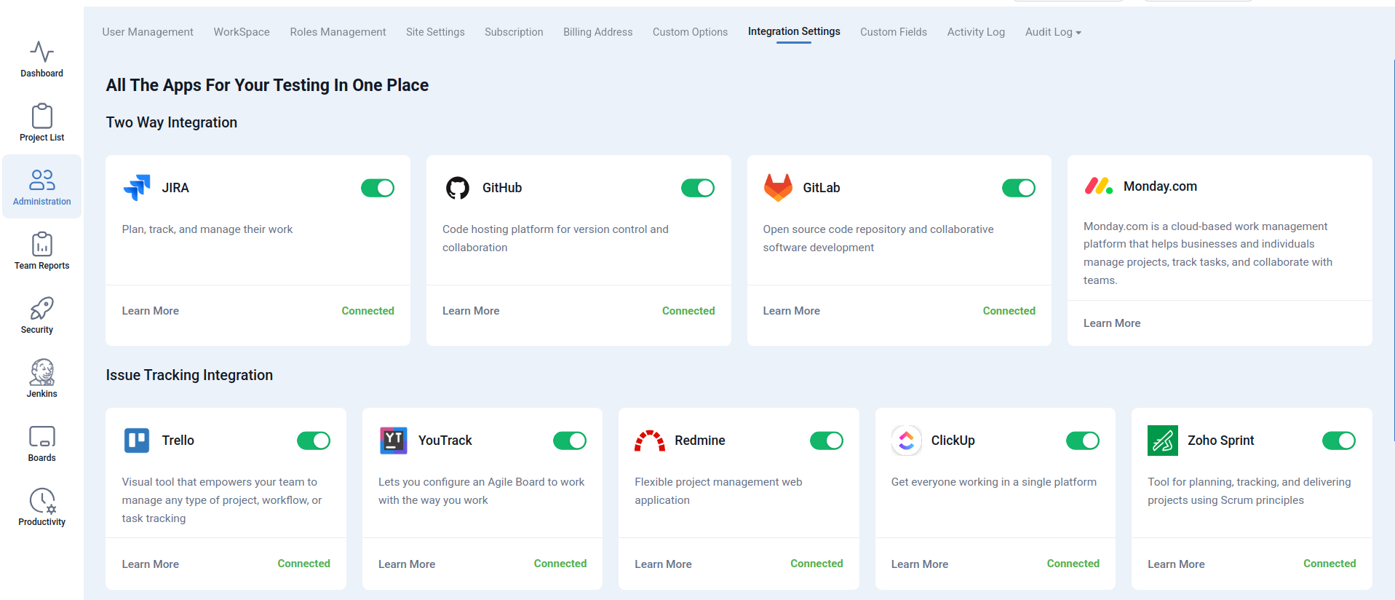
Task: Click Learn More on the Monday.com card
Action: tap(1111, 323)
